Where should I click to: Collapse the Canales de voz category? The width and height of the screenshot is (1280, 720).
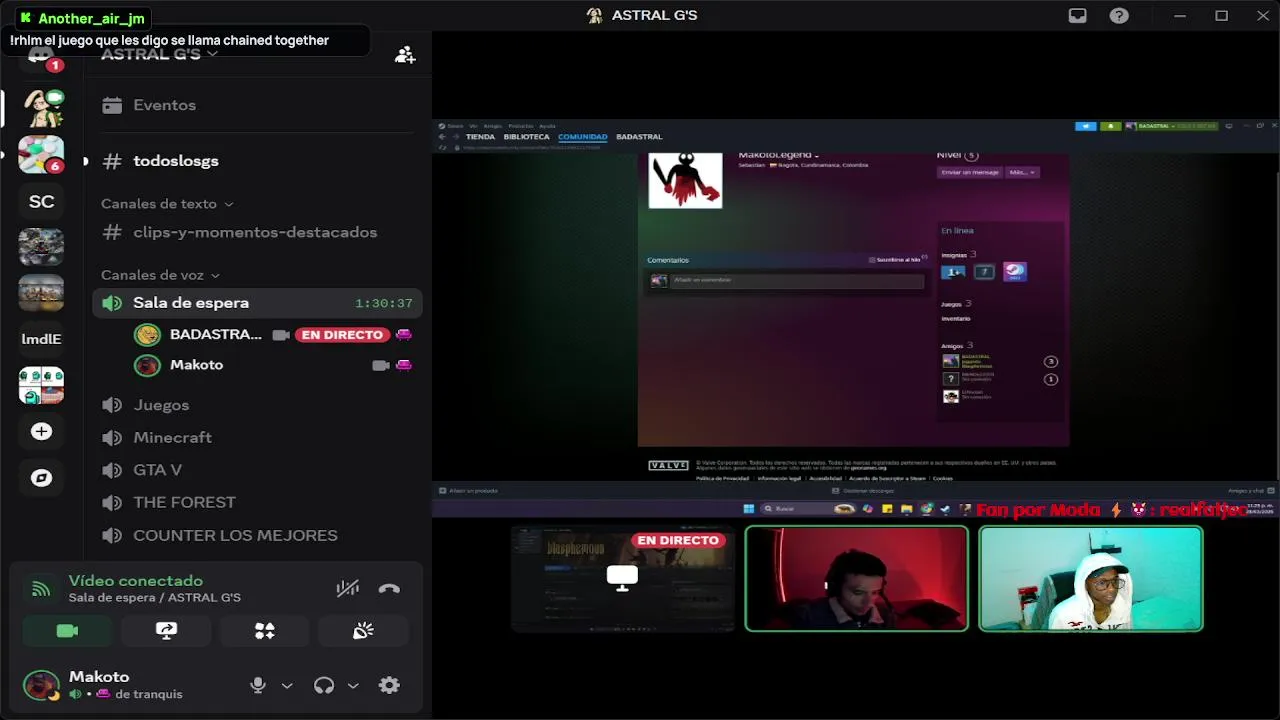160,275
